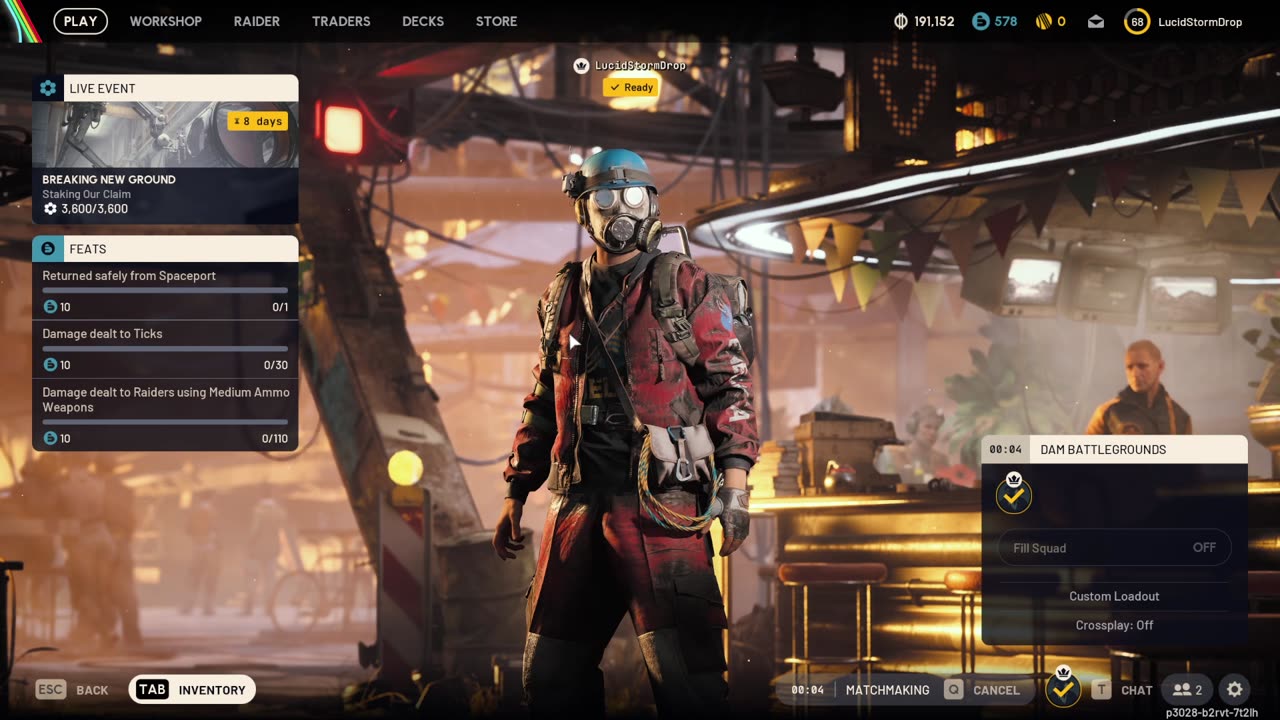Open the LucidStormDrop profile name
This screenshot has width=1280, height=720.
(1200, 22)
